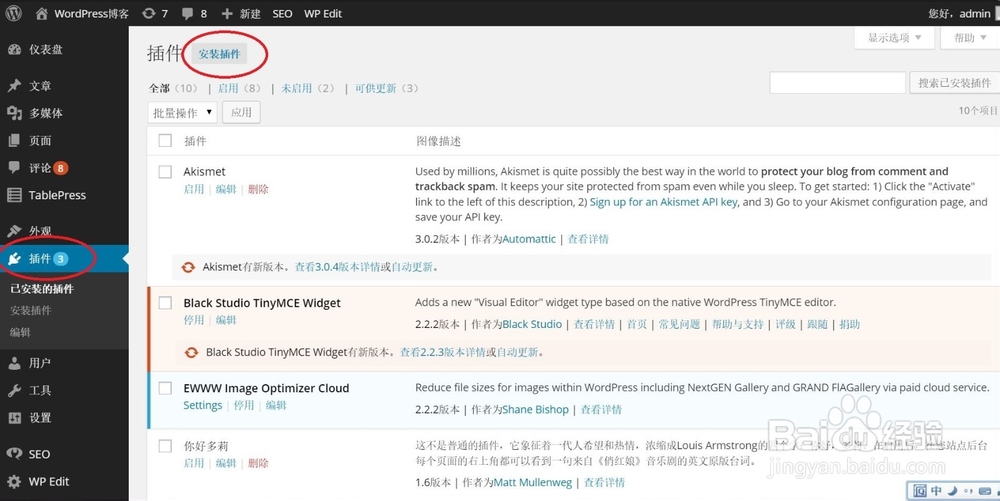The image size is (1000, 501).
Task: Open the updates icon showing 7
Action: (x=149, y=14)
